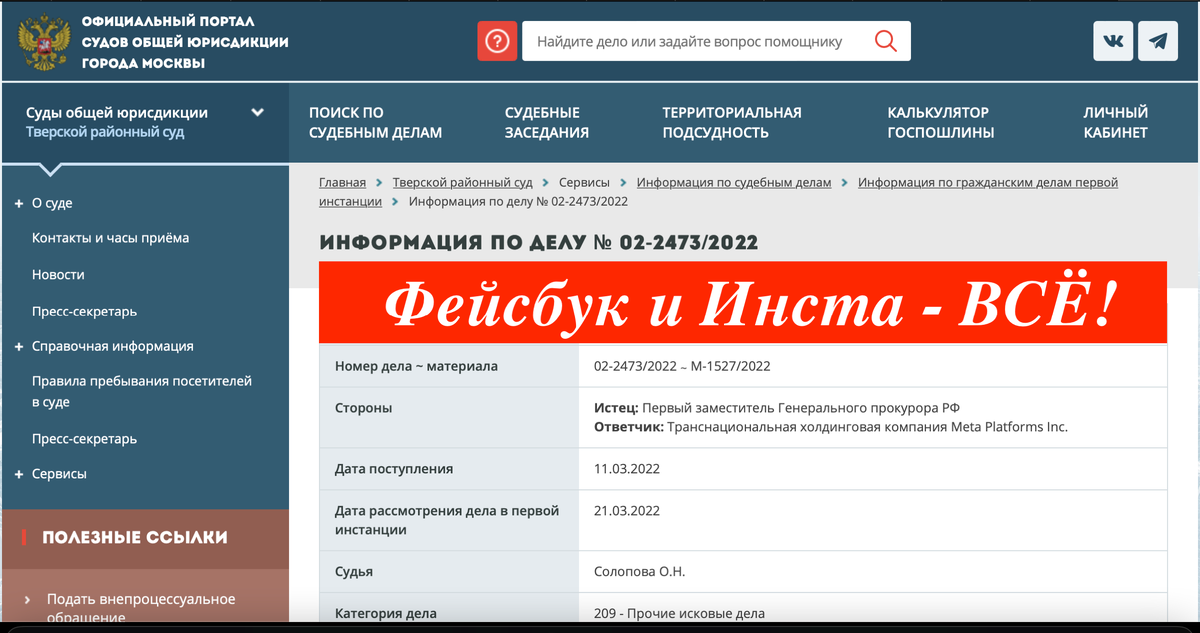Expand the 'Справочная информация' plus item

(18, 346)
